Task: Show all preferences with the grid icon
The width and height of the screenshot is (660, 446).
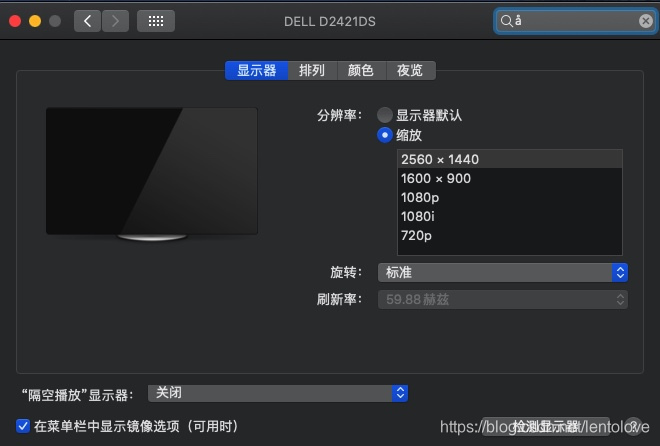Action: click(156, 21)
